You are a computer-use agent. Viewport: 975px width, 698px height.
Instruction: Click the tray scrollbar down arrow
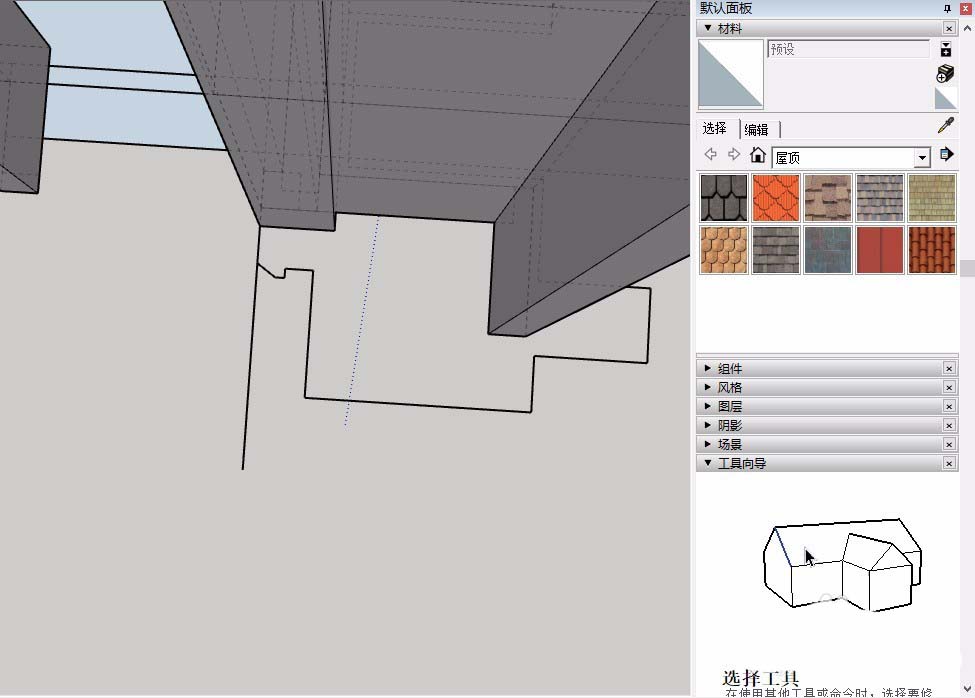(x=967, y=689)
